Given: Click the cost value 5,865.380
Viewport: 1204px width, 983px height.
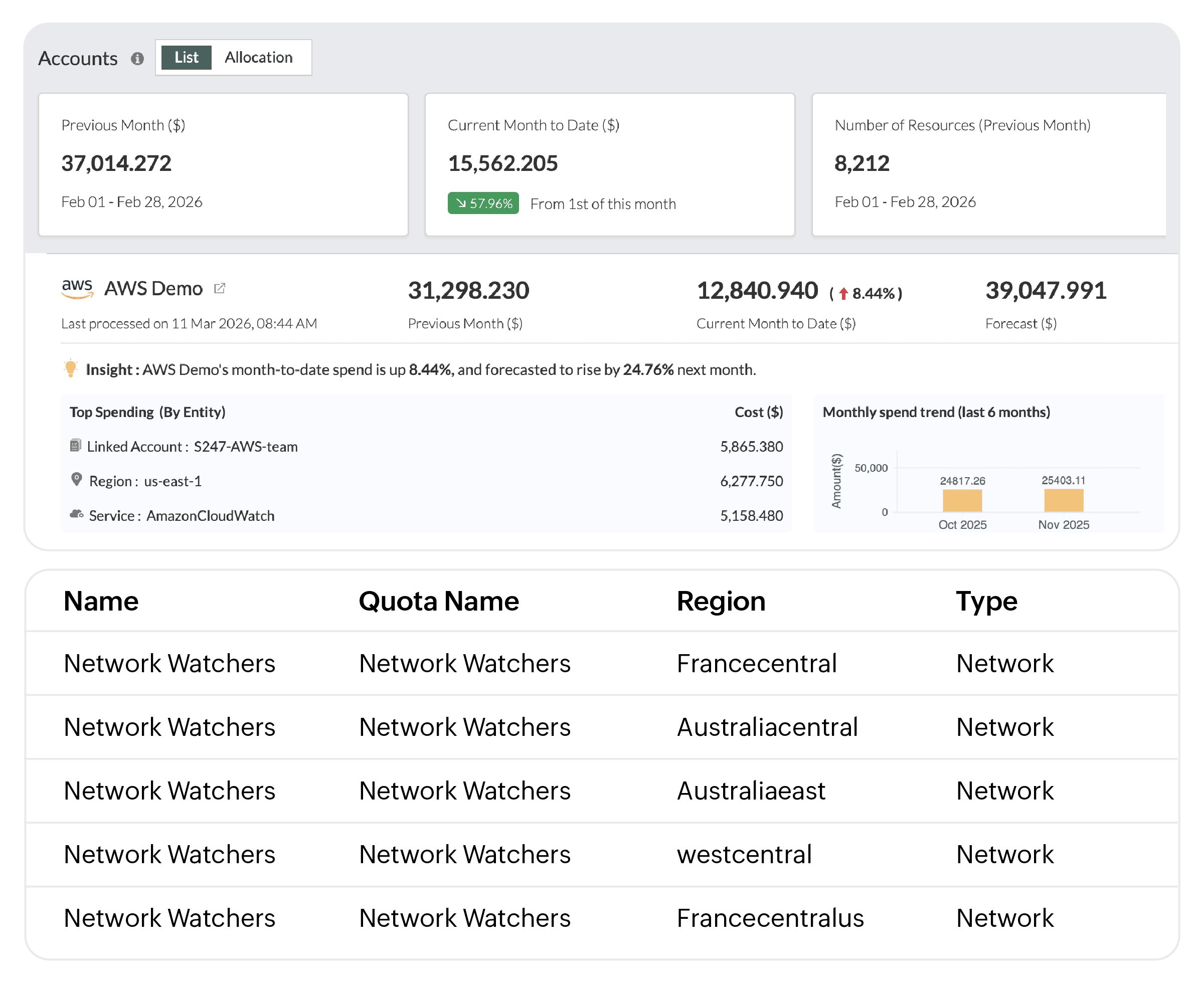Looking at the screenshot, I should click(752, 447).
